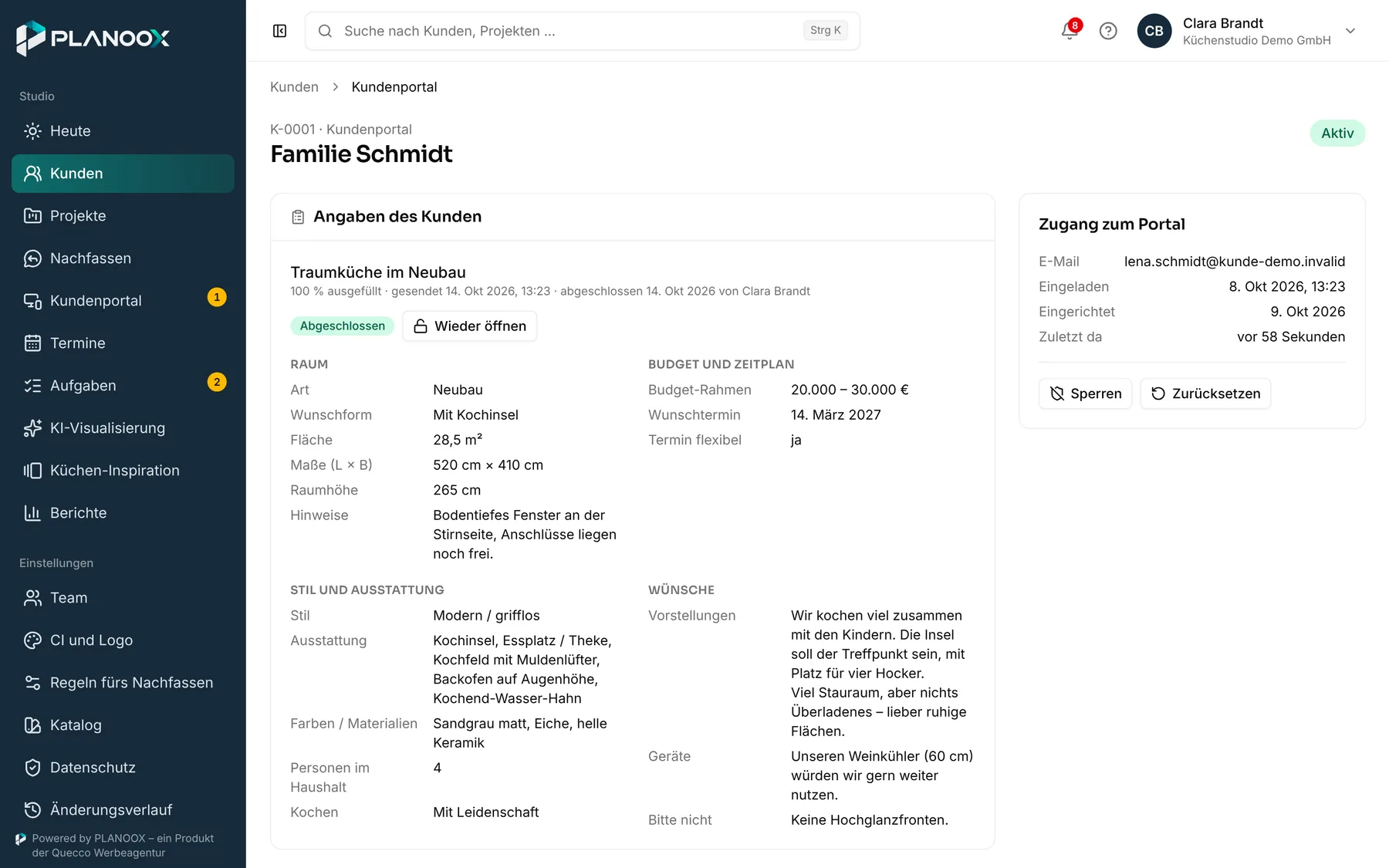Click the Aufgaben checklist icon
Screen dimensions: 1389x868
coord(32,386)
